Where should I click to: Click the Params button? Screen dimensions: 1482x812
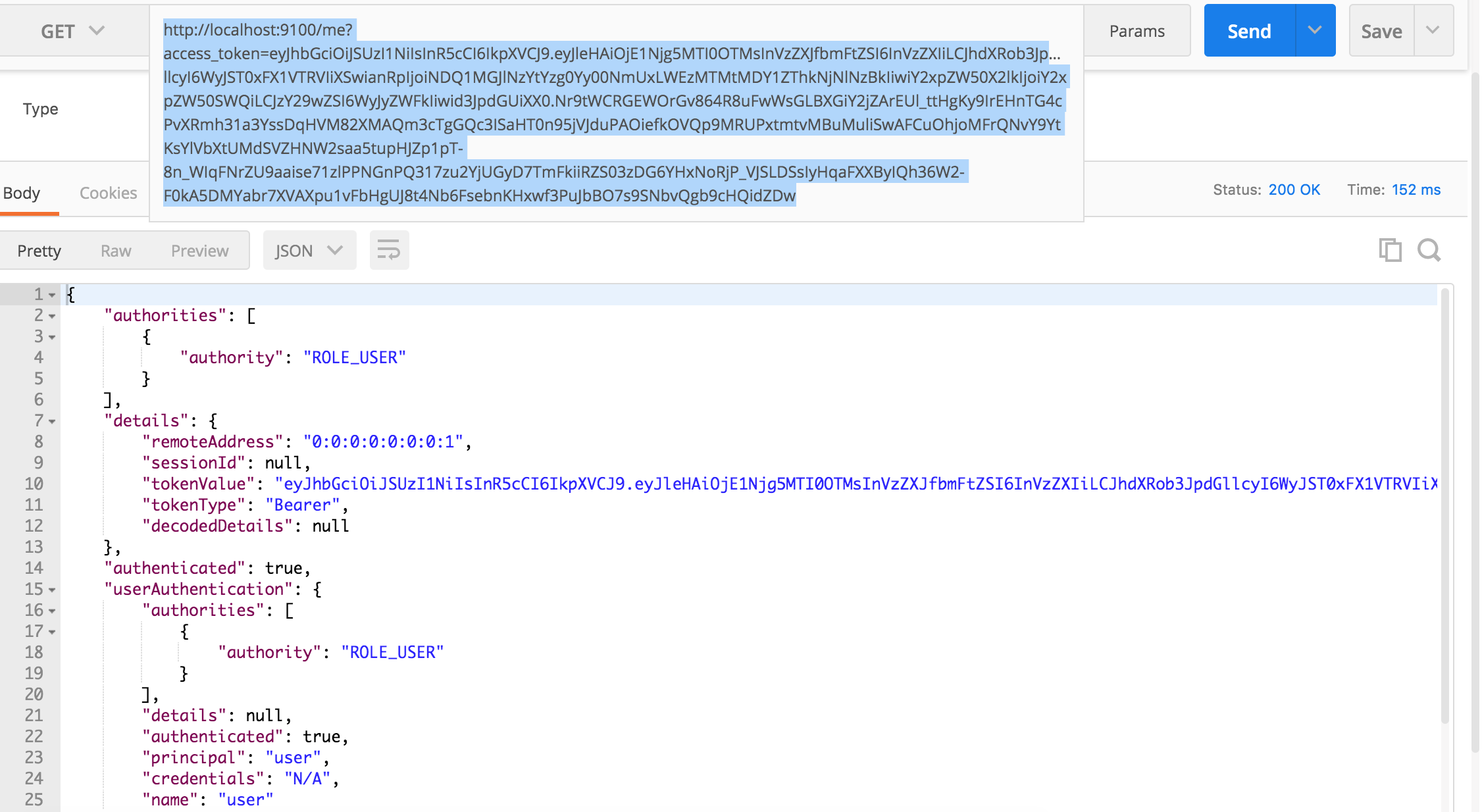click(x=1137, y=31)
